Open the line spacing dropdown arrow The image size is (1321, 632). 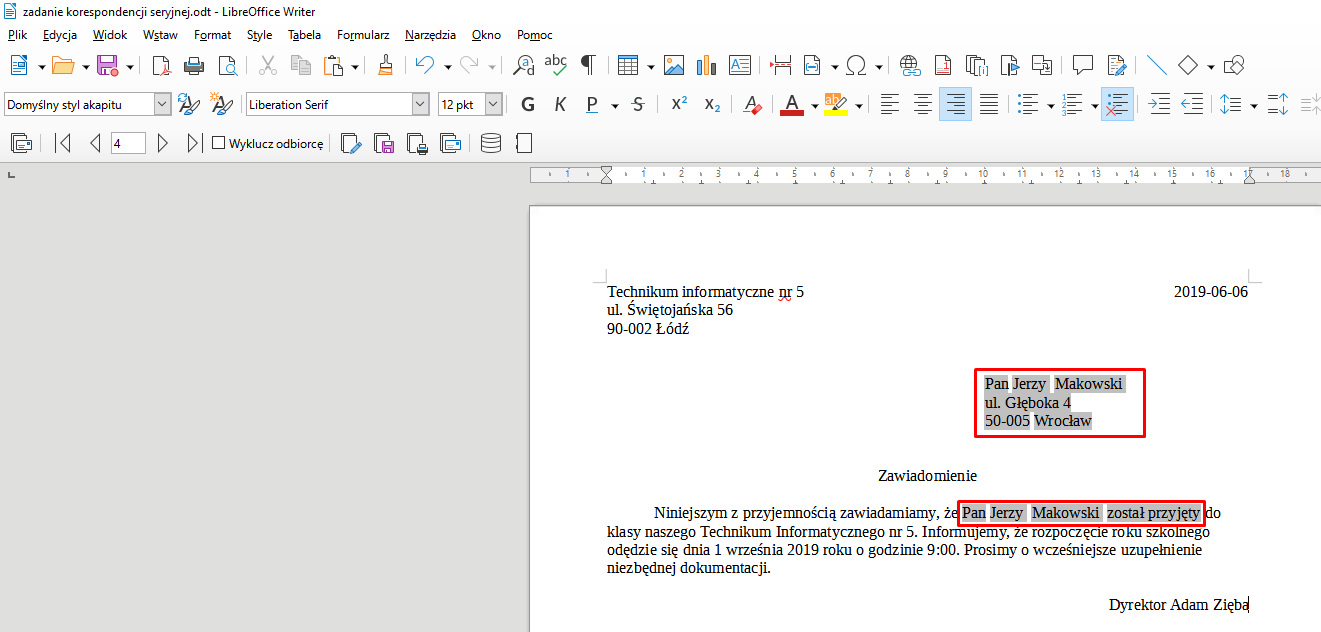pos(1252,105)
